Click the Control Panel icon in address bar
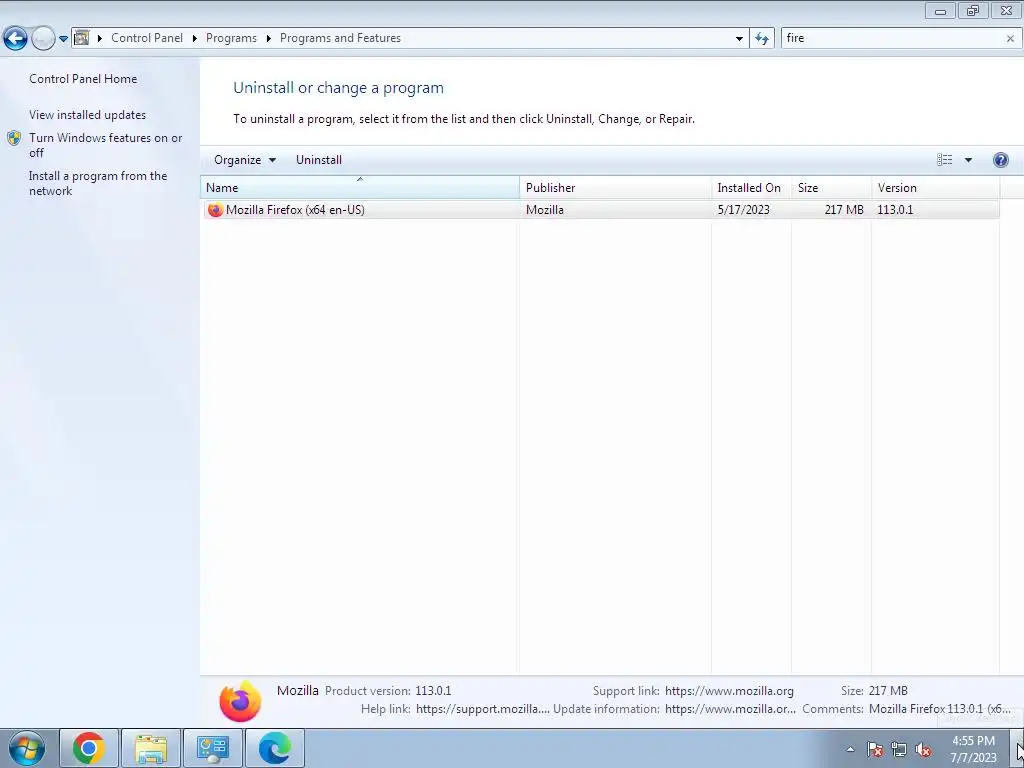Screen dimensions: 1024x768 pyautogui.click(x=82, y=38)
